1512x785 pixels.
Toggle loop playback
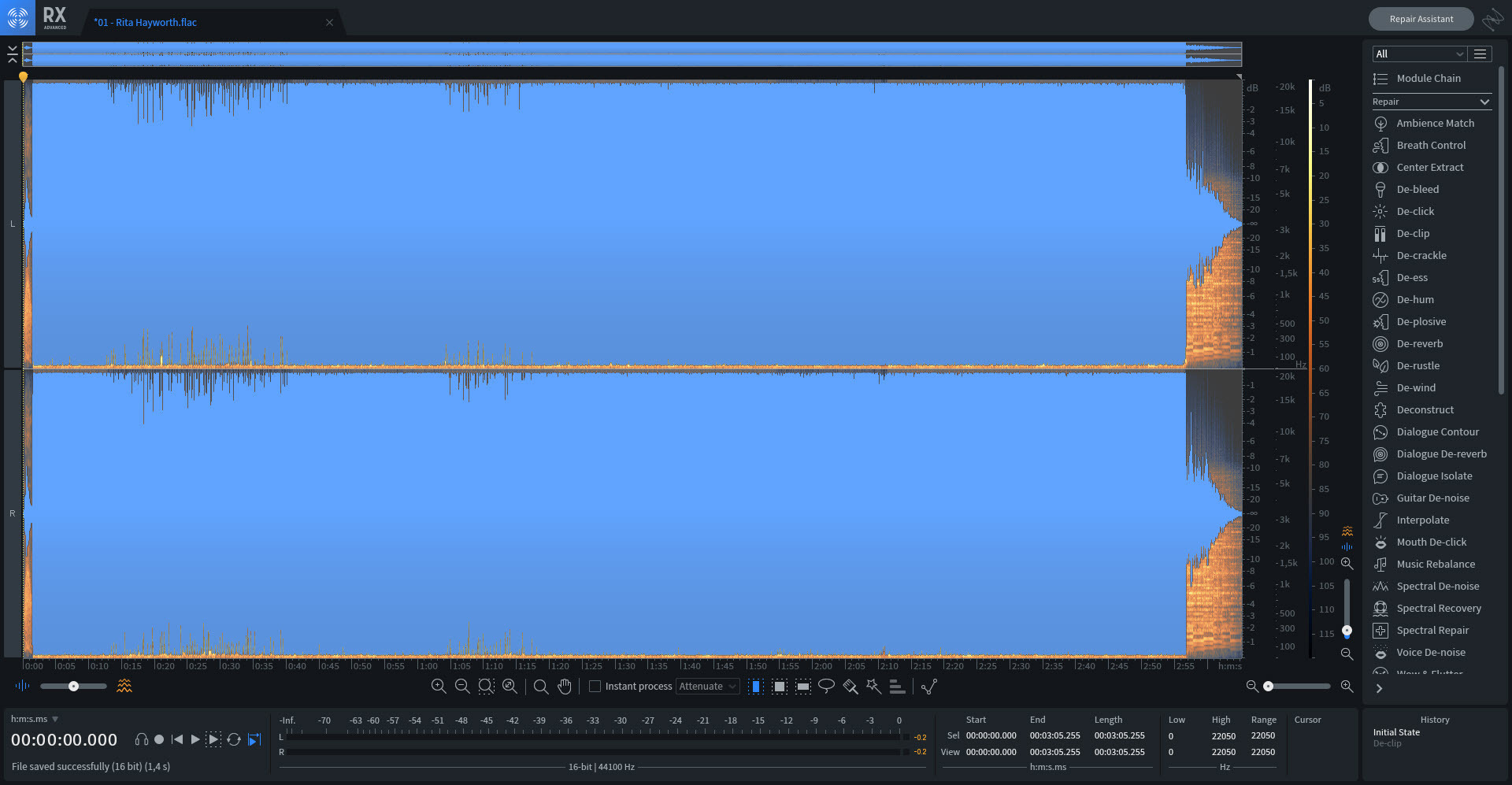click(x=234, y=739)
